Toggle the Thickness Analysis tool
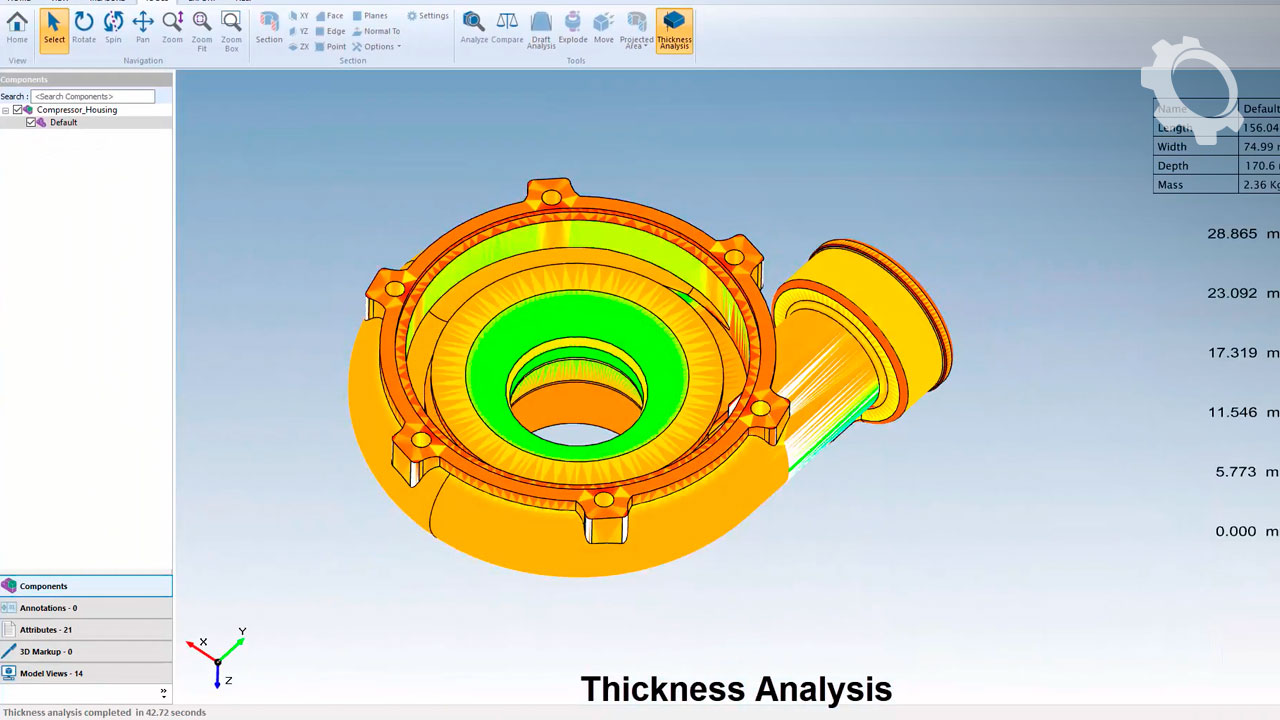 pyautogui.click(x=674, y=29)
